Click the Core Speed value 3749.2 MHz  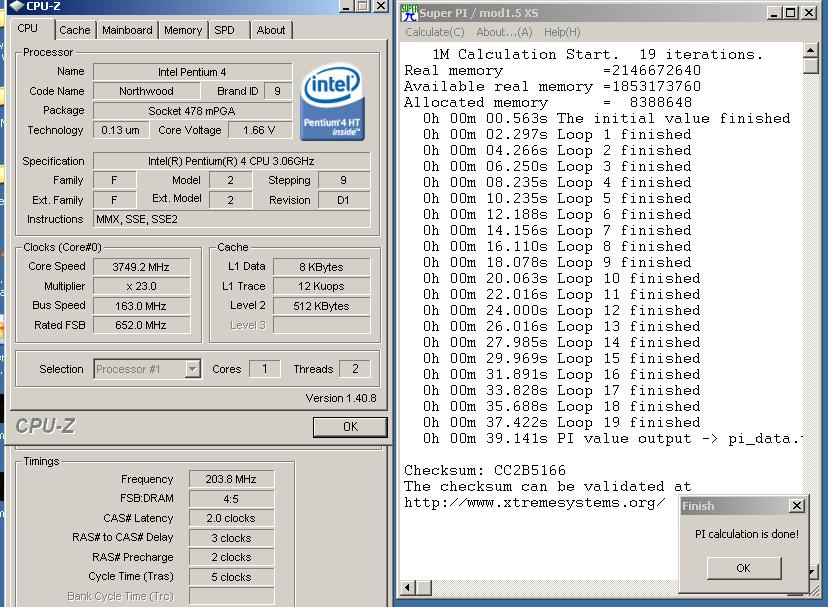click(141, 267)
